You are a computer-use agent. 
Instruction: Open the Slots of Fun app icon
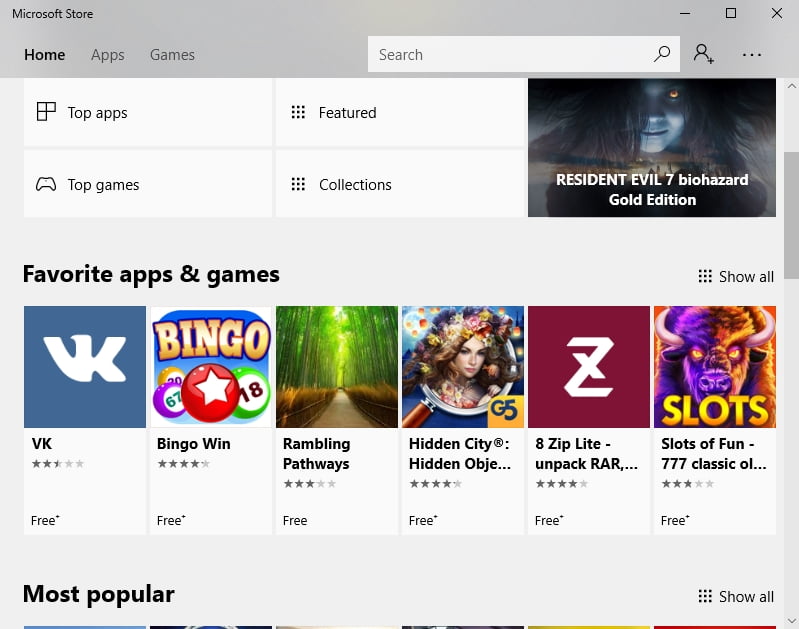coord(715,366)
